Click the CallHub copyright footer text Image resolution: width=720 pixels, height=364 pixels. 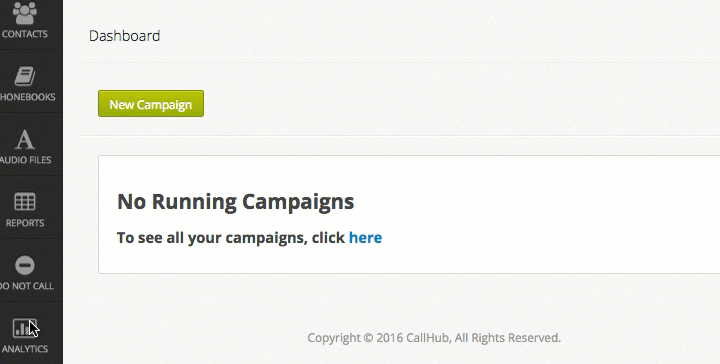pyautogui.click(x=434, y=338)
